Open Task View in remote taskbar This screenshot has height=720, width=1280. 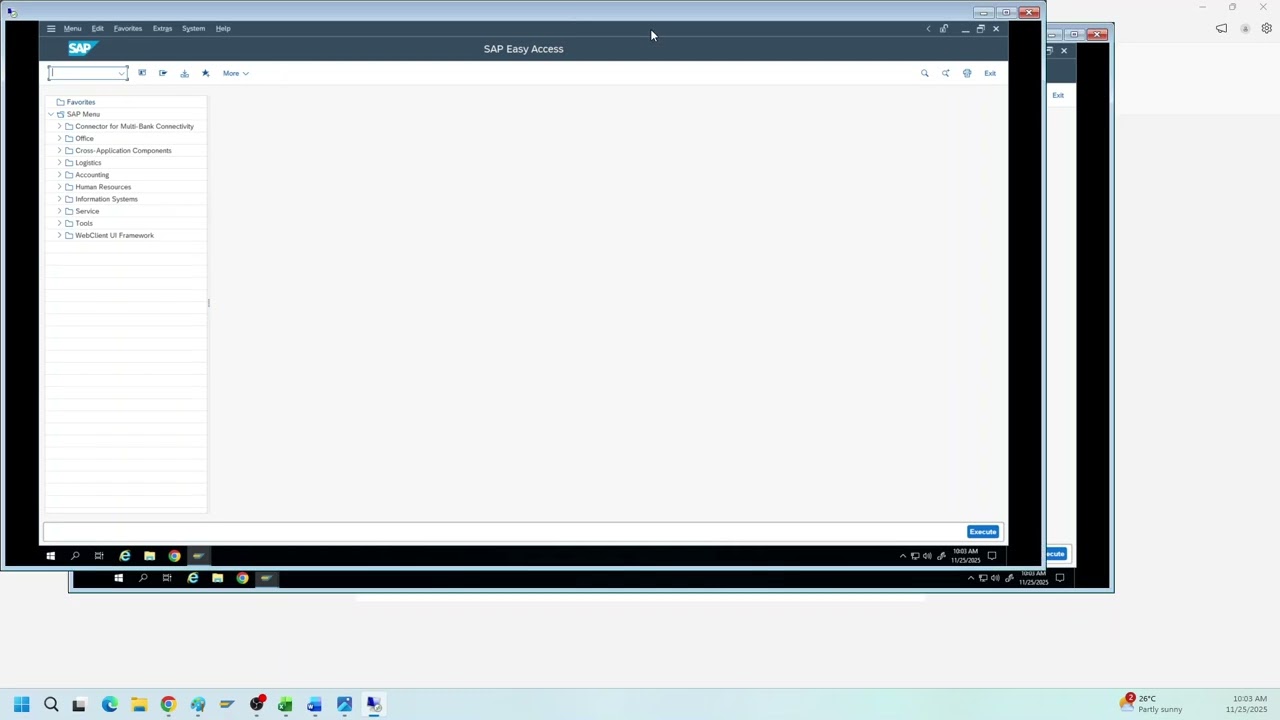(99, 556)
